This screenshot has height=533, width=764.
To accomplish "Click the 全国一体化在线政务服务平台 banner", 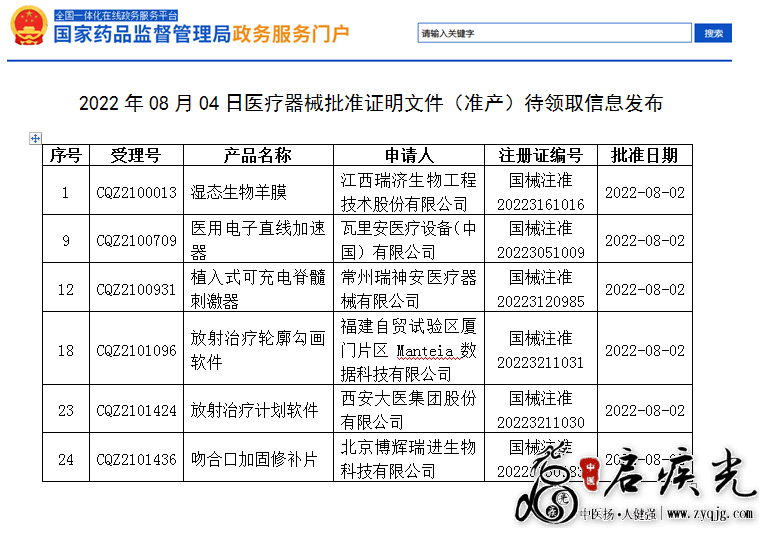I will click(x=116, y=16).
